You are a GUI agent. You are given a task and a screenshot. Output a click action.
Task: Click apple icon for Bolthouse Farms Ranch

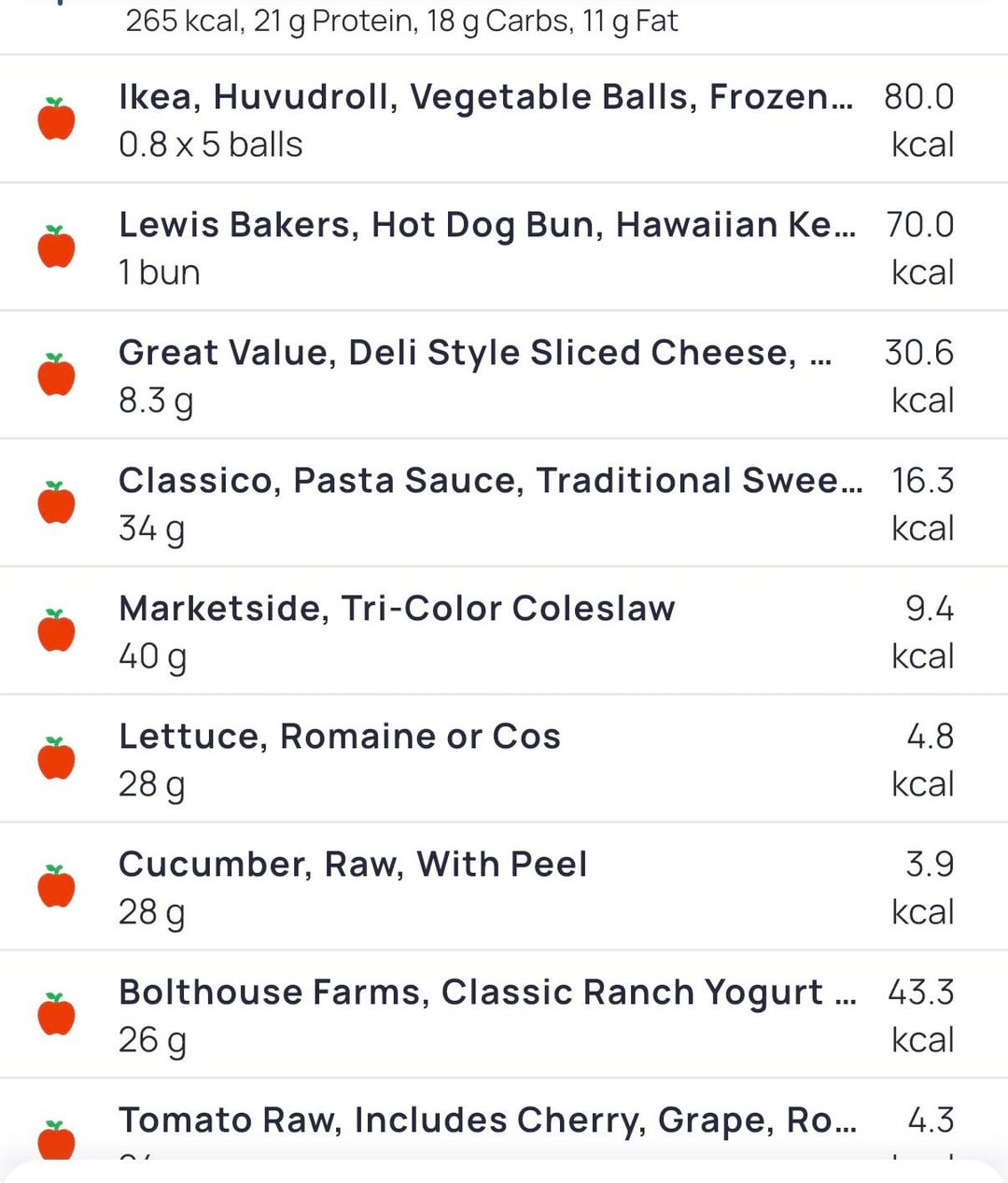coord(56,1015)
